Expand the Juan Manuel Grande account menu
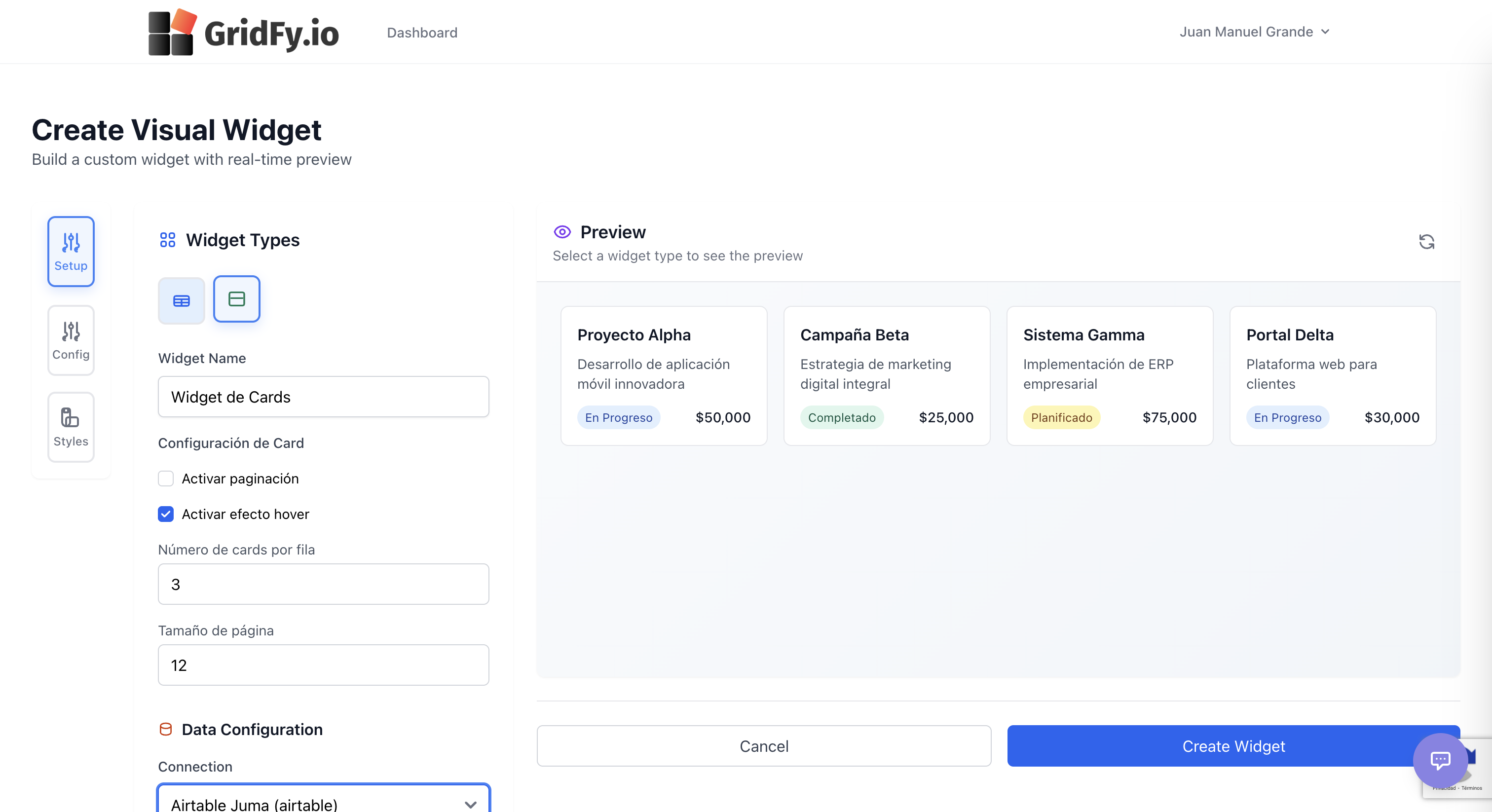1492x812 pixels. point(1255,32)
